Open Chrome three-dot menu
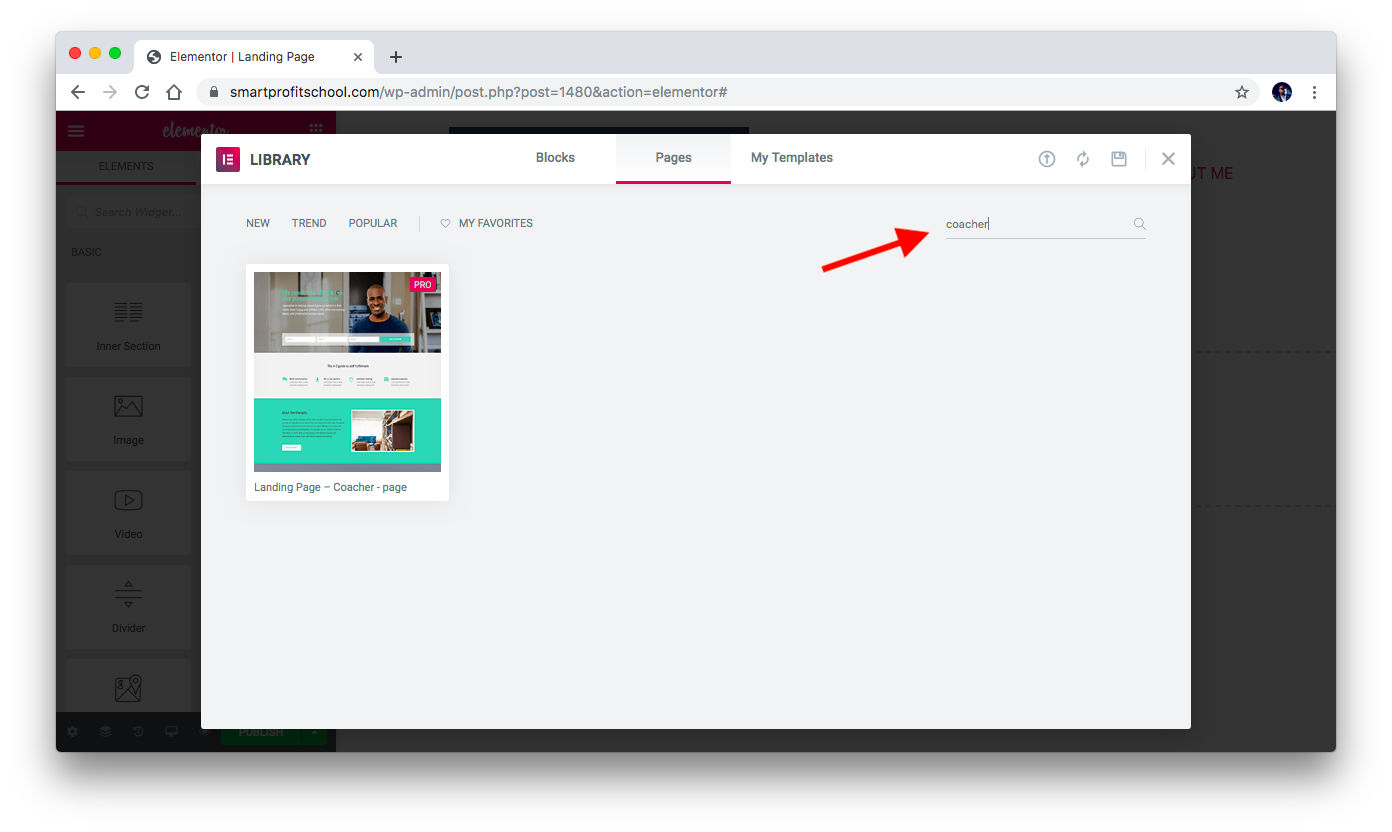This screenshot has width=1392, height=832. pos(1314,92)
